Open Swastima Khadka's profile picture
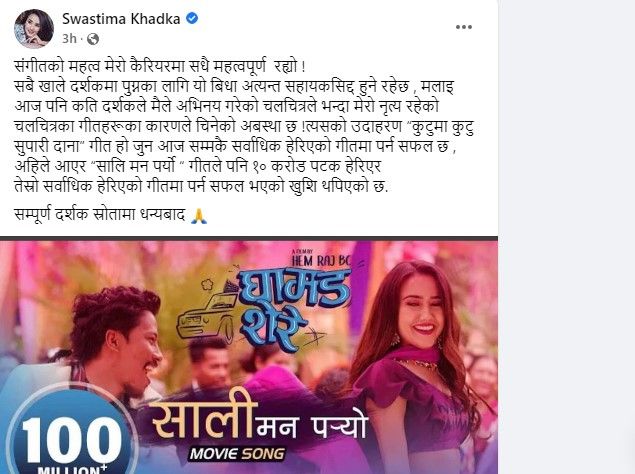This screenshot has height=474, width=635. (x=34, y=28)
